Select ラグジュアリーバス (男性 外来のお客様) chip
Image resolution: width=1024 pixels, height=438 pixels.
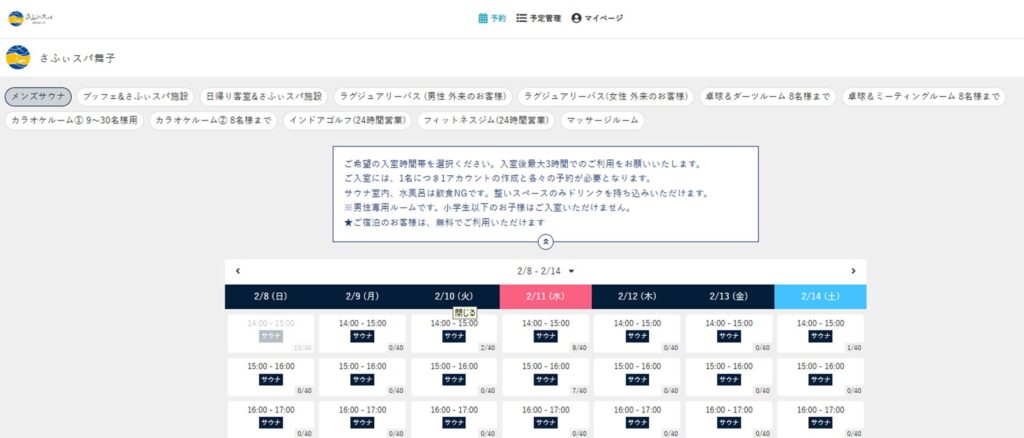click(423, 97)
